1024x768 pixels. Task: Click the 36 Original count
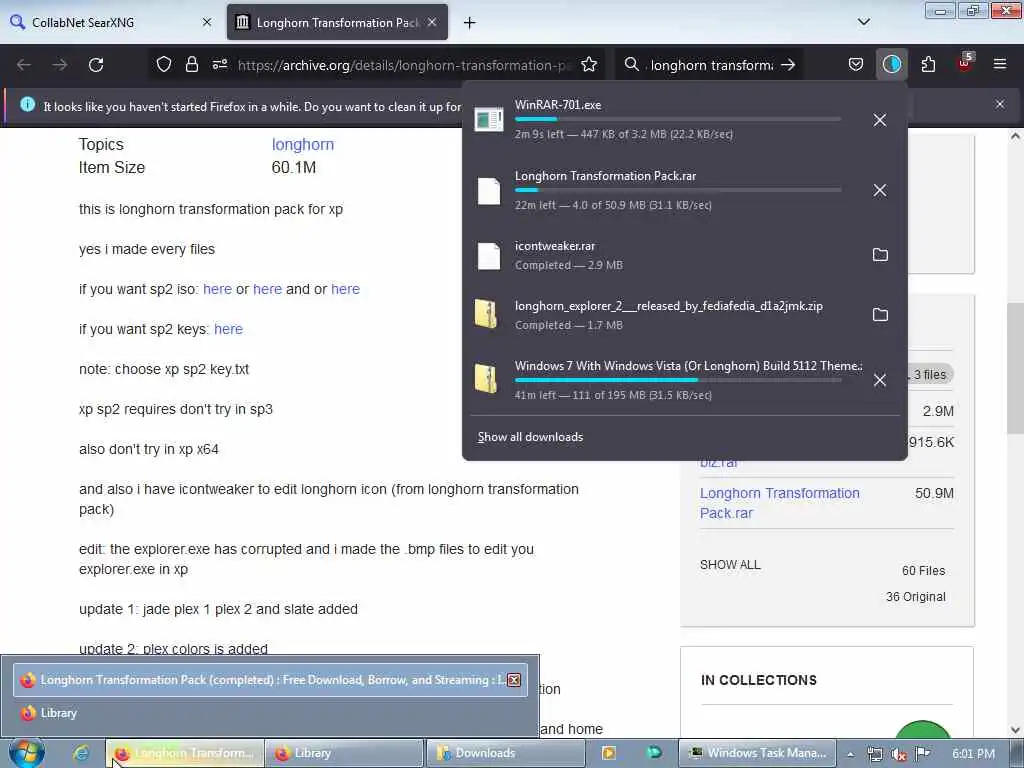[916, 597]
